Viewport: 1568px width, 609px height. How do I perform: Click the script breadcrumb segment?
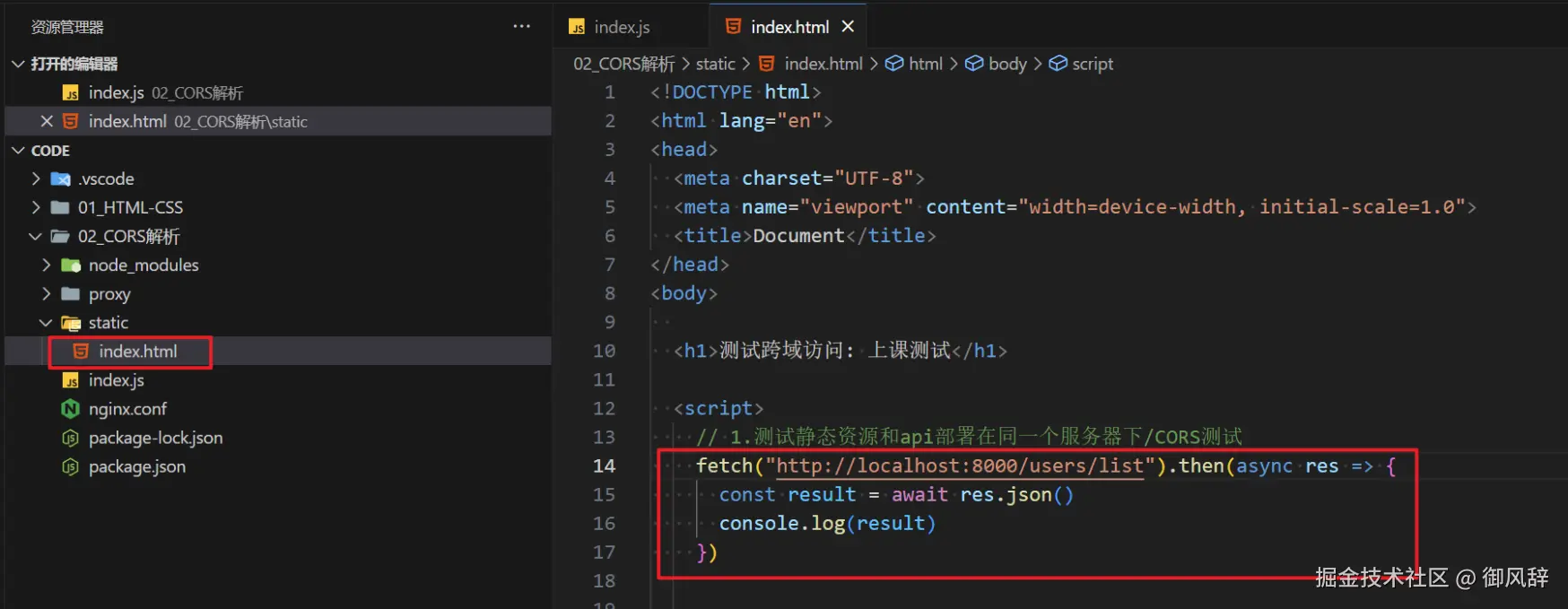pyautogui.click(x=1093, y=64)
